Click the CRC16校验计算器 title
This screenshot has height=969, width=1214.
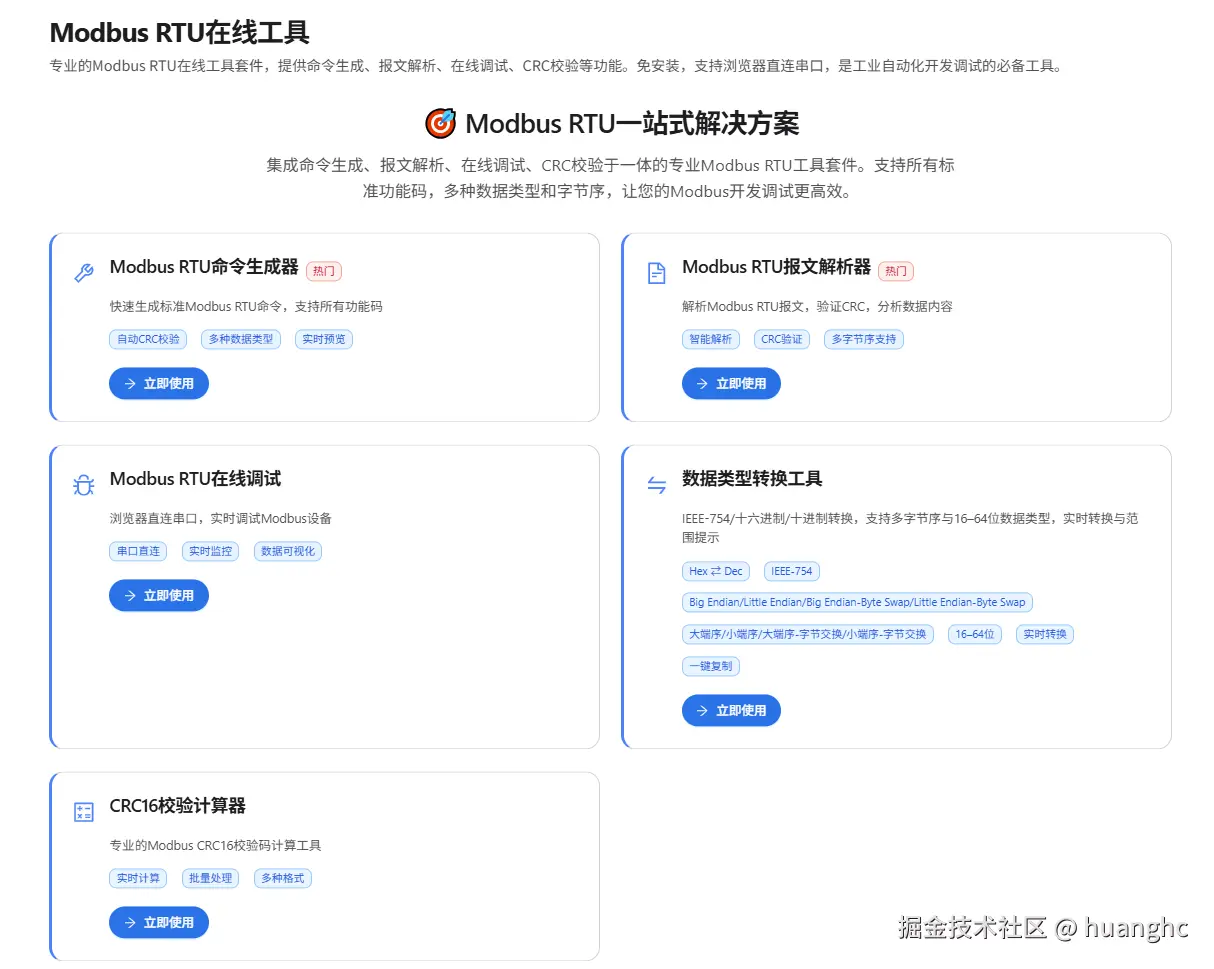[178, 806]
